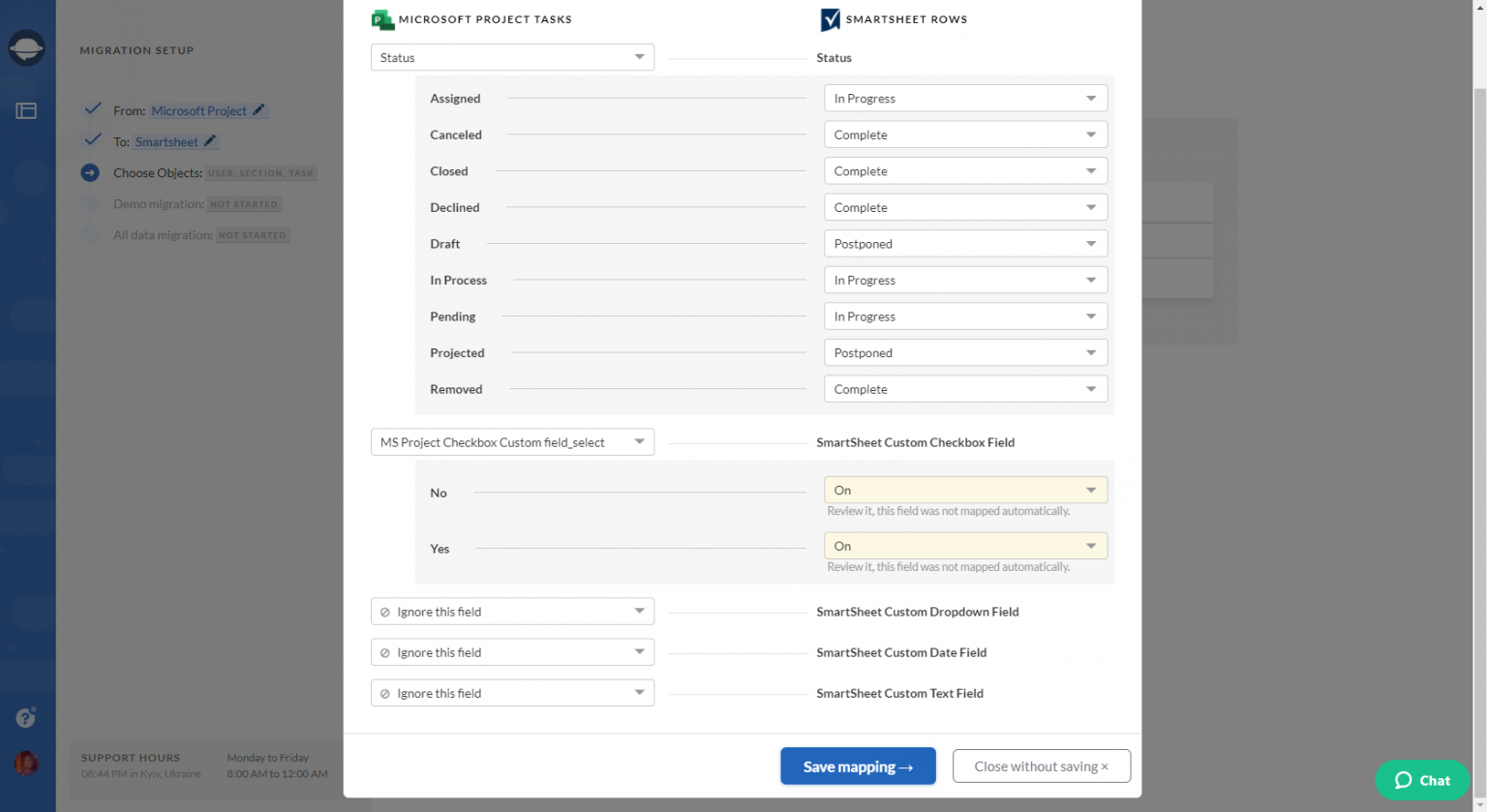The image size is (1487, 812).
Task: Click the help question mark icon in sidebar
Action: (x=25, y=717)
